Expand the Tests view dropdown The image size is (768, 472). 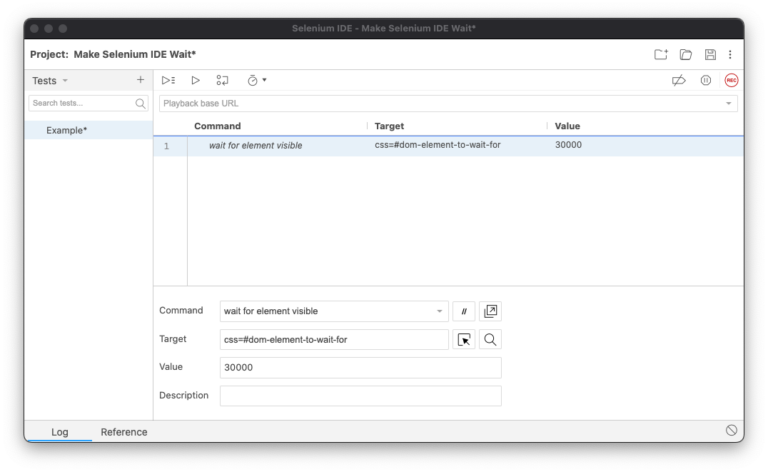[x=65, y=81]
